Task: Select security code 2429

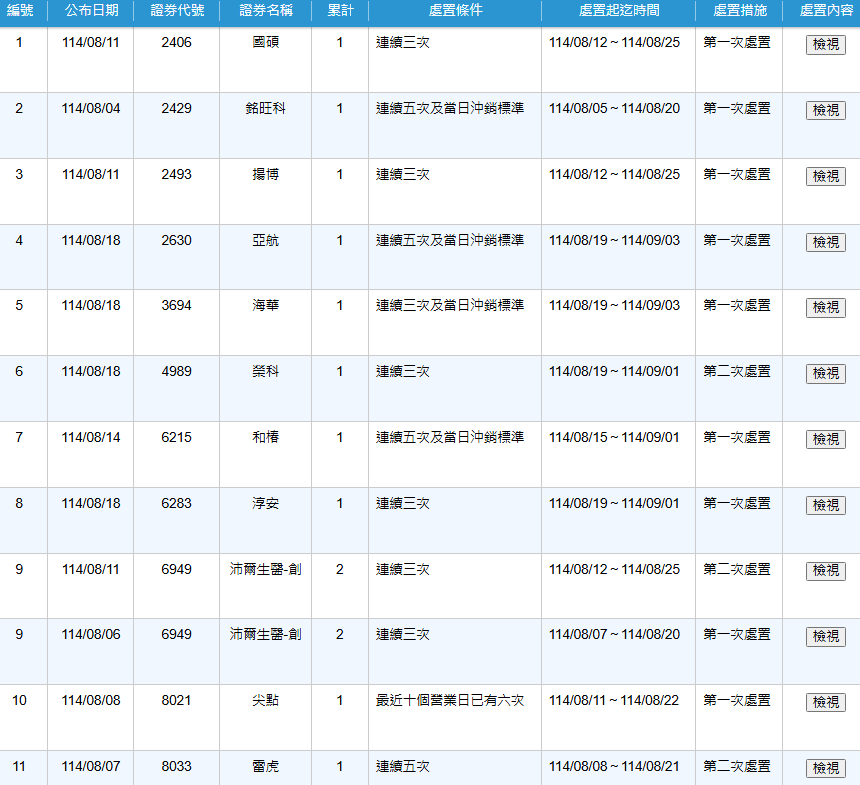Action: click(x=177, y=108)
